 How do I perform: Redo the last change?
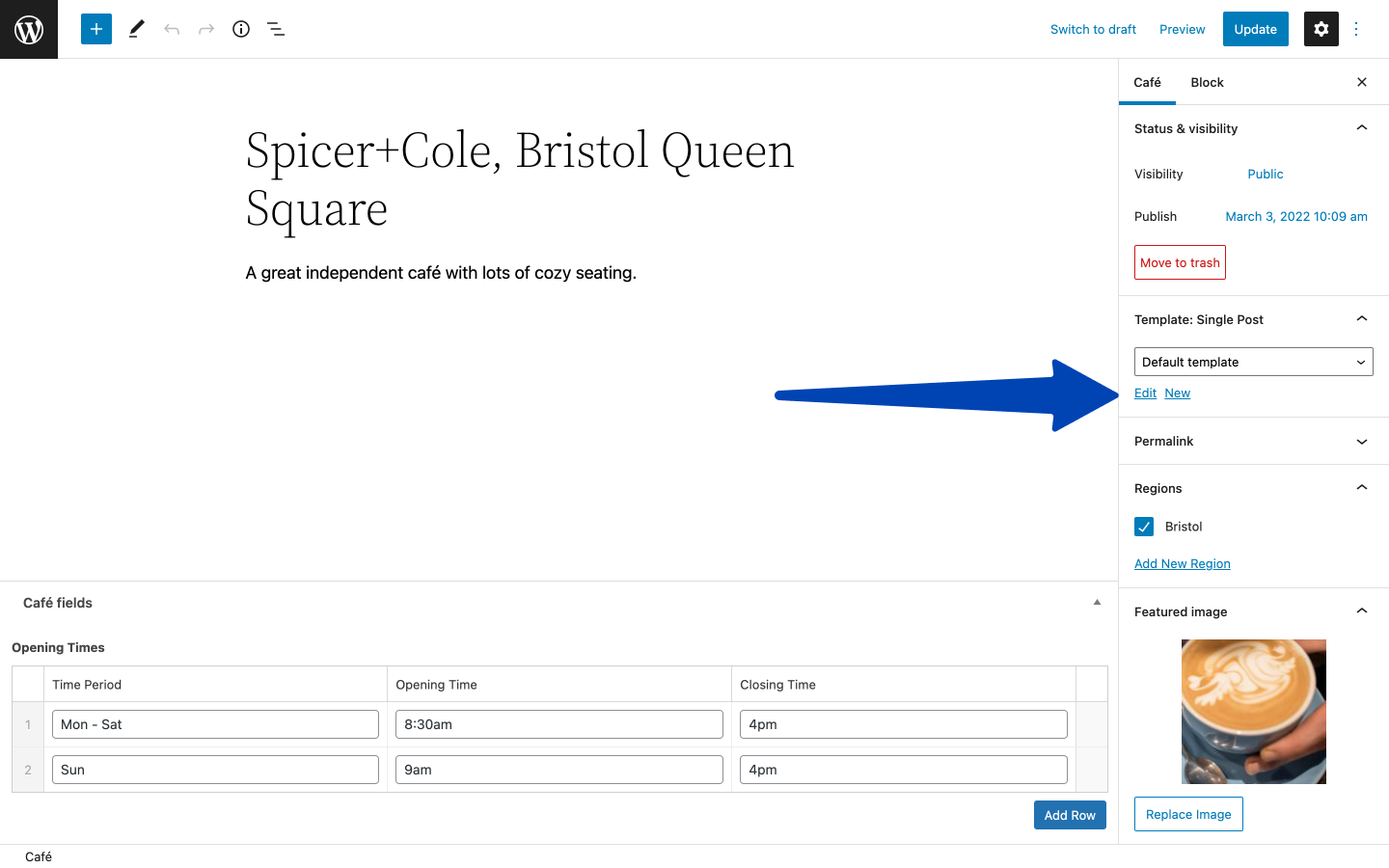click(206, 29)
